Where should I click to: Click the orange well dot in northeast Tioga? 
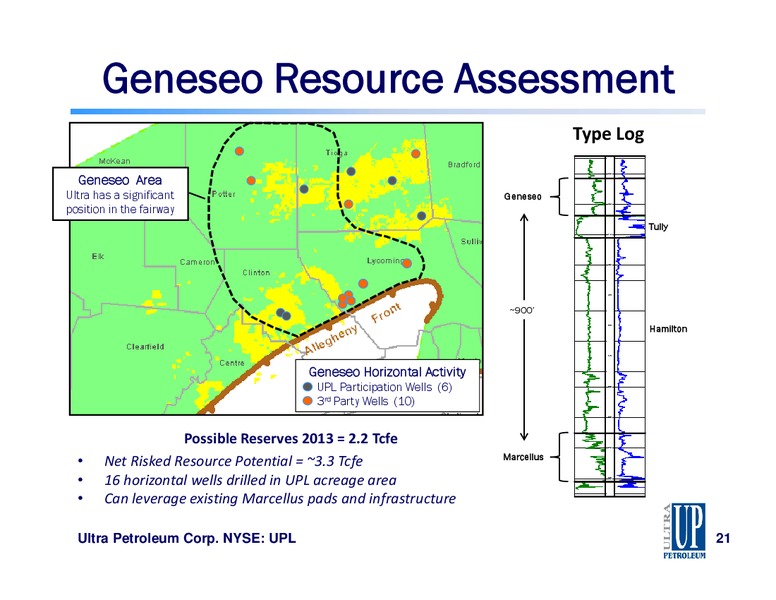pyautogui.click(x=416, y=153)
